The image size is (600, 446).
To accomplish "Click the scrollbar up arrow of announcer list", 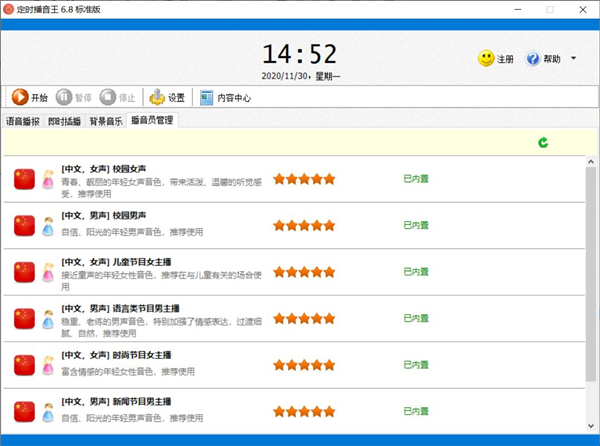I will click(591, 162).
